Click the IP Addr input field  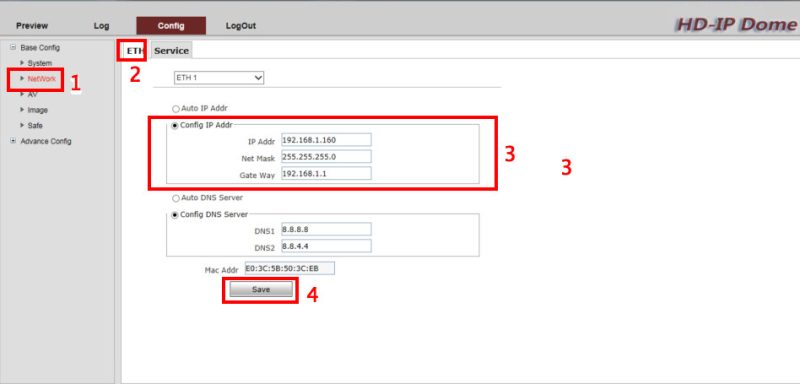point(326,140)
